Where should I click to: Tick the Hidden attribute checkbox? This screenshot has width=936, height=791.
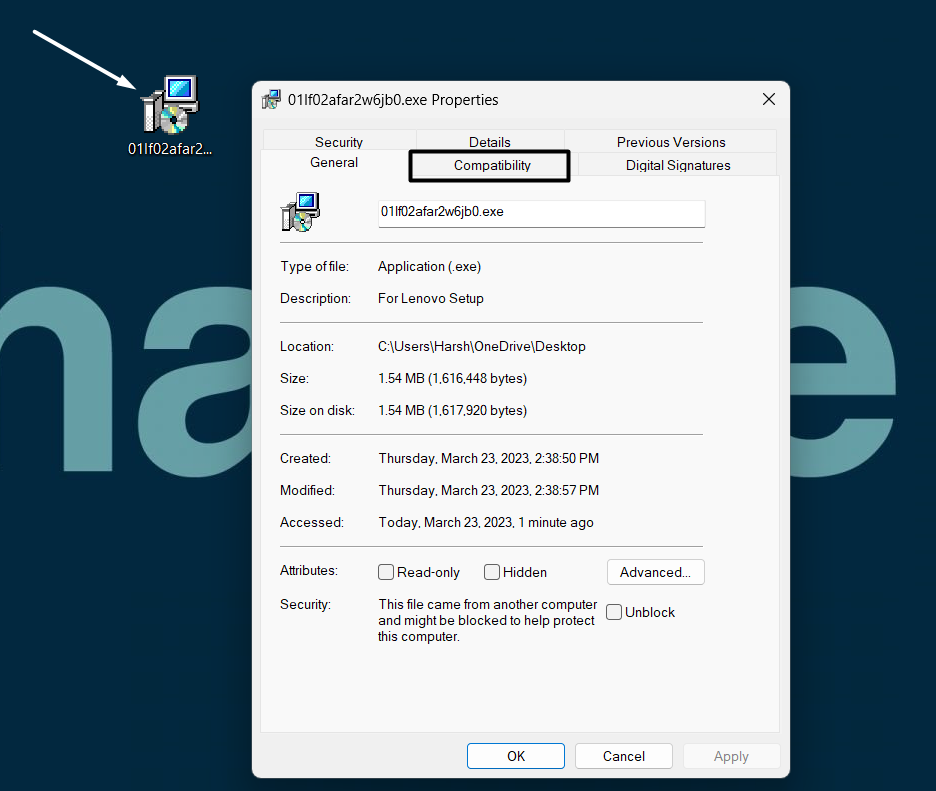(492, 572)
